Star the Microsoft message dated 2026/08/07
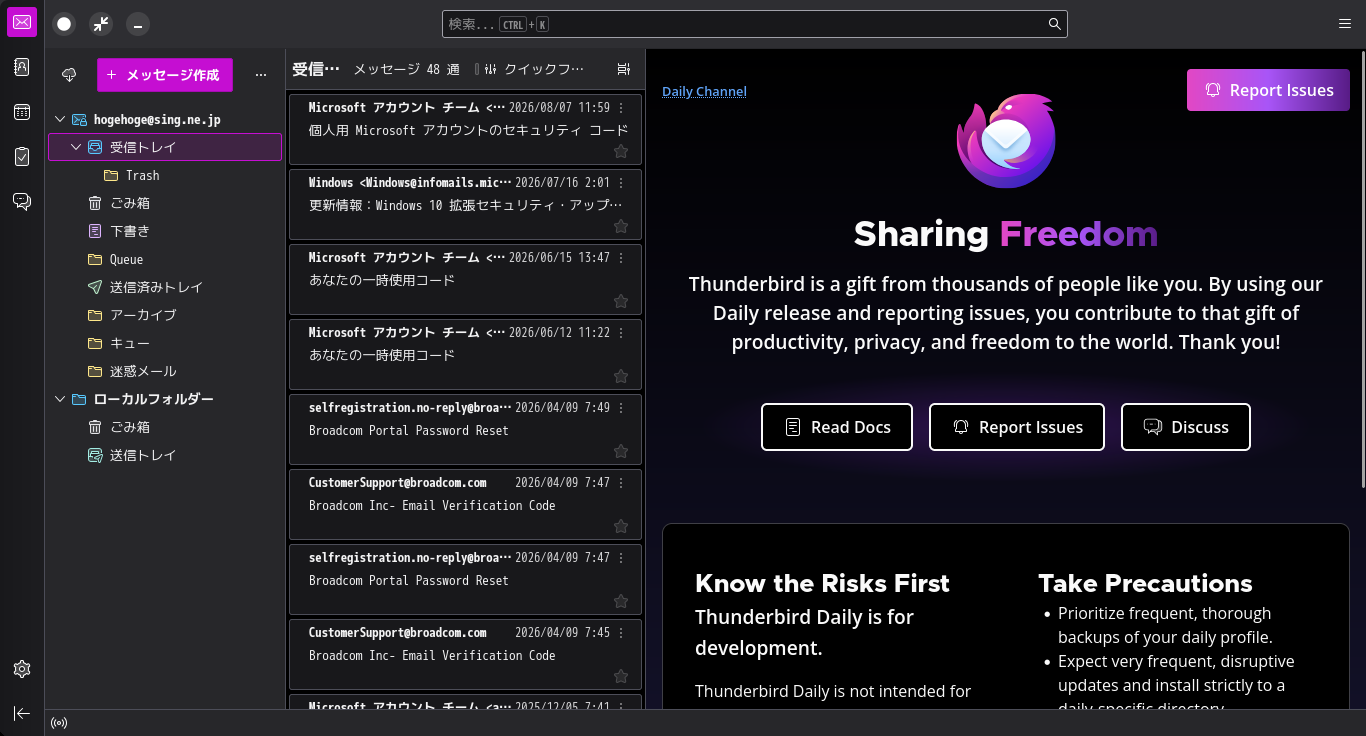 click(621, 151)
